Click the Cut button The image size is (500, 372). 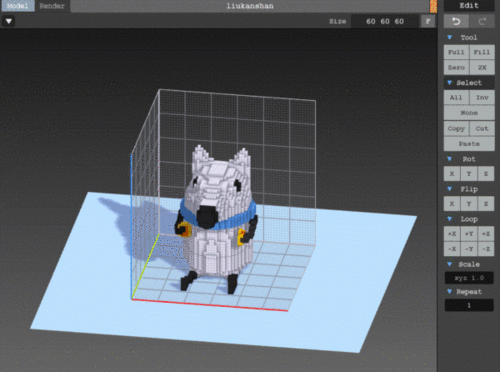482,128
